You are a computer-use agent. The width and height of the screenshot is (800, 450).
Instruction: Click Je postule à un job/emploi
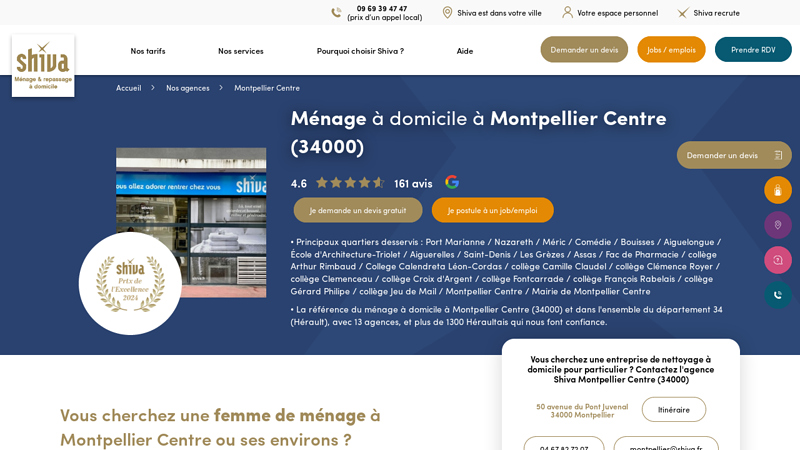click(492, 210)
